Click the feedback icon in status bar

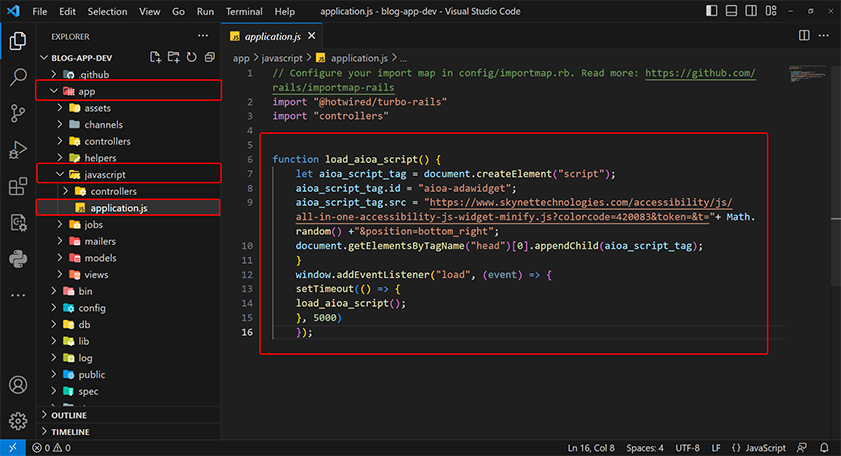point(802,447)
